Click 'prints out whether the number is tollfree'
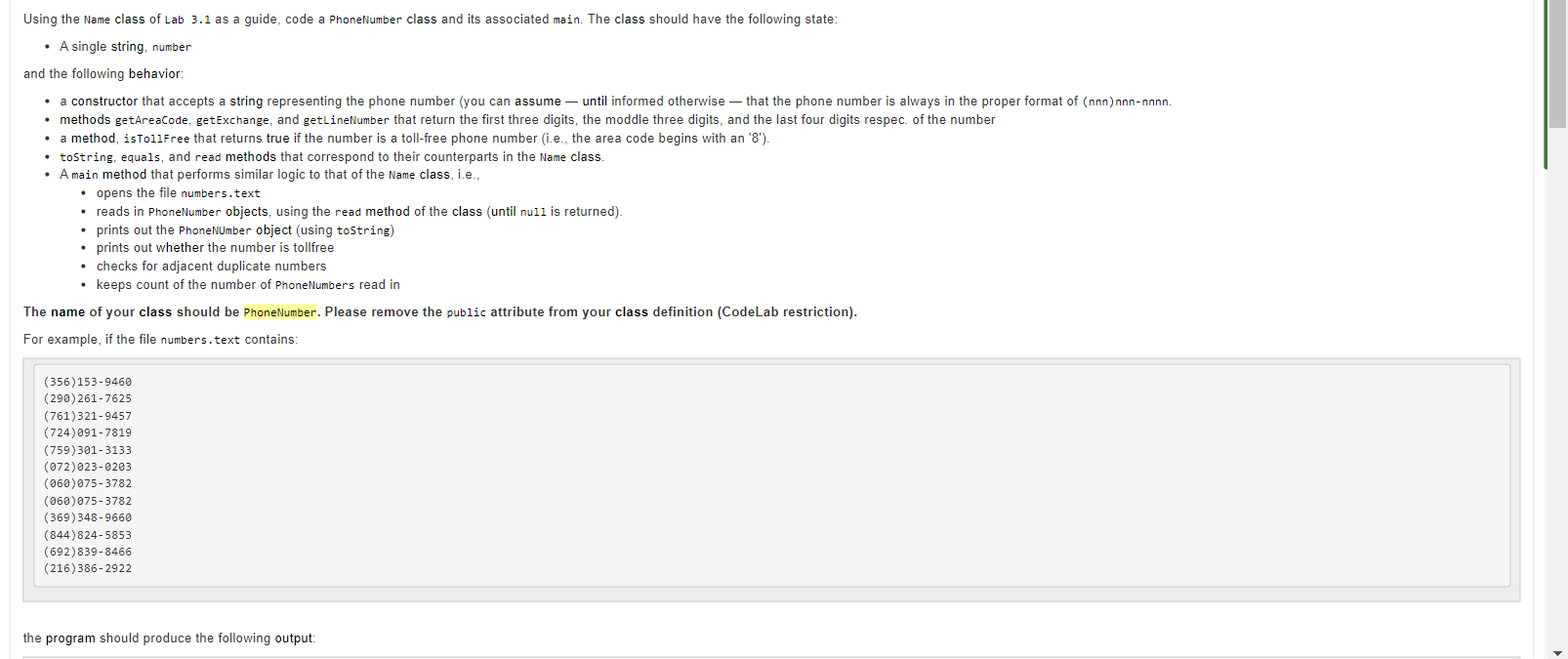Image resolution: width=1568 pixels, height=659 pixels. 215,248
